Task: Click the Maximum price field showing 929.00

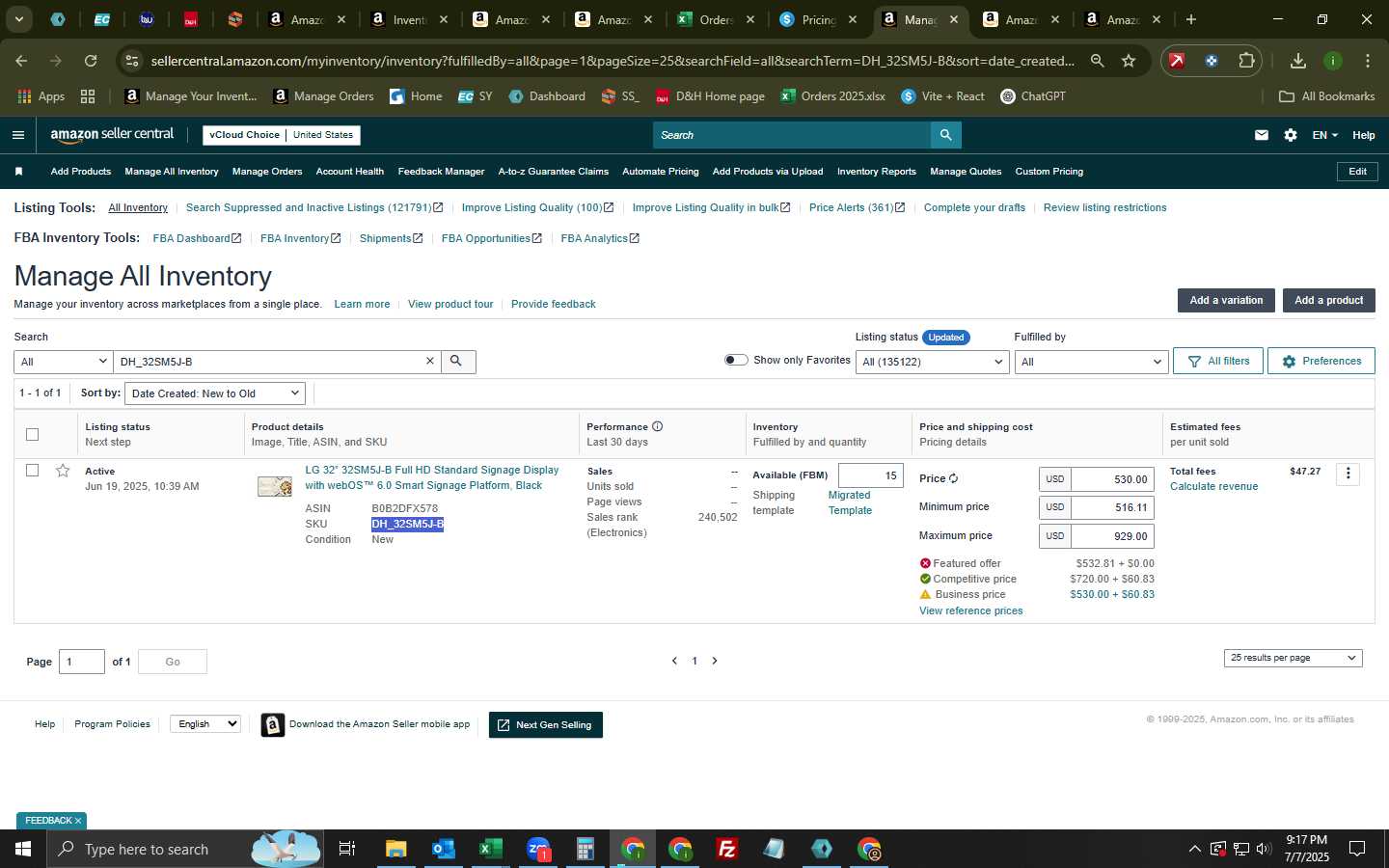Action: click(x=1112, y=536)
